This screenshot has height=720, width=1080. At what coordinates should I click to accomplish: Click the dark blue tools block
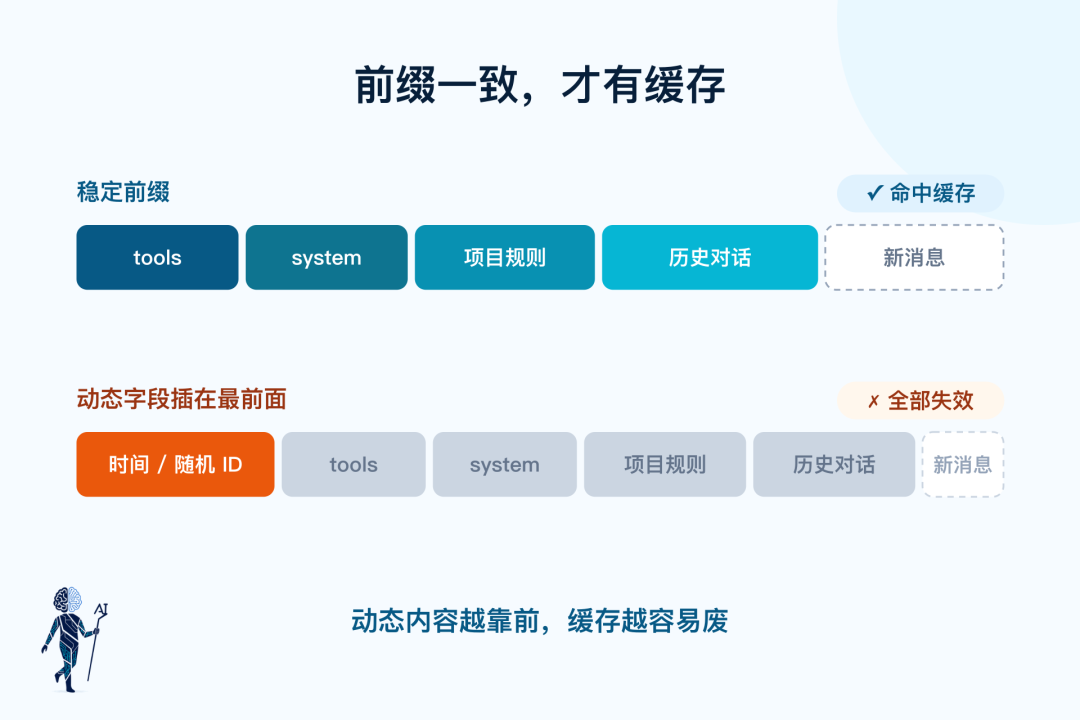click(157, 257)
